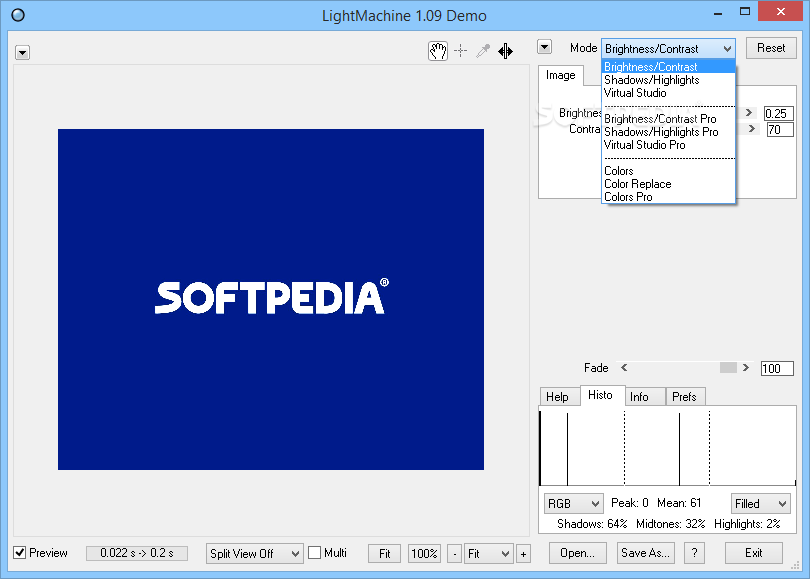Open the top-left preview menu arrow
810x579 pixels.
[22, 53]
